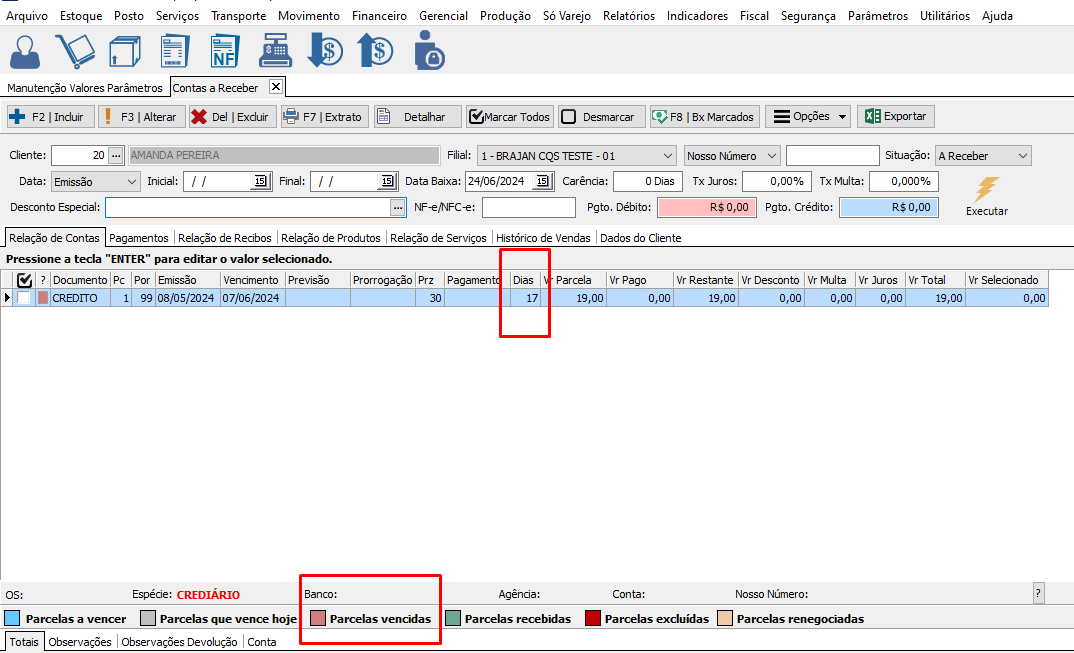Toggle the select-all checkbox in grid header
This screenshot has width=1074, height=653.
coord(25,281)
